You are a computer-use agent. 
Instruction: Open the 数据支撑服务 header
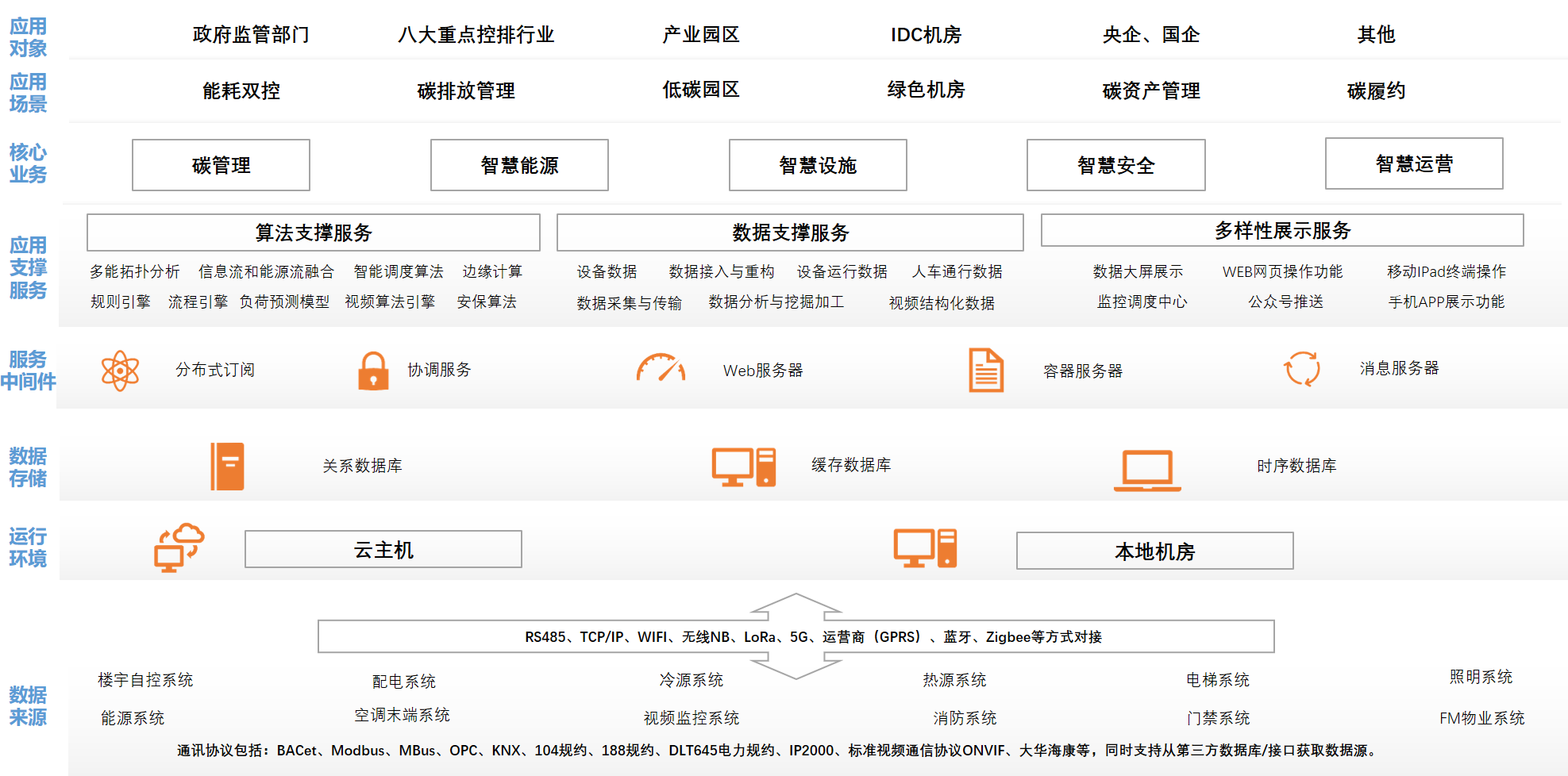click(x=790, y=232)
